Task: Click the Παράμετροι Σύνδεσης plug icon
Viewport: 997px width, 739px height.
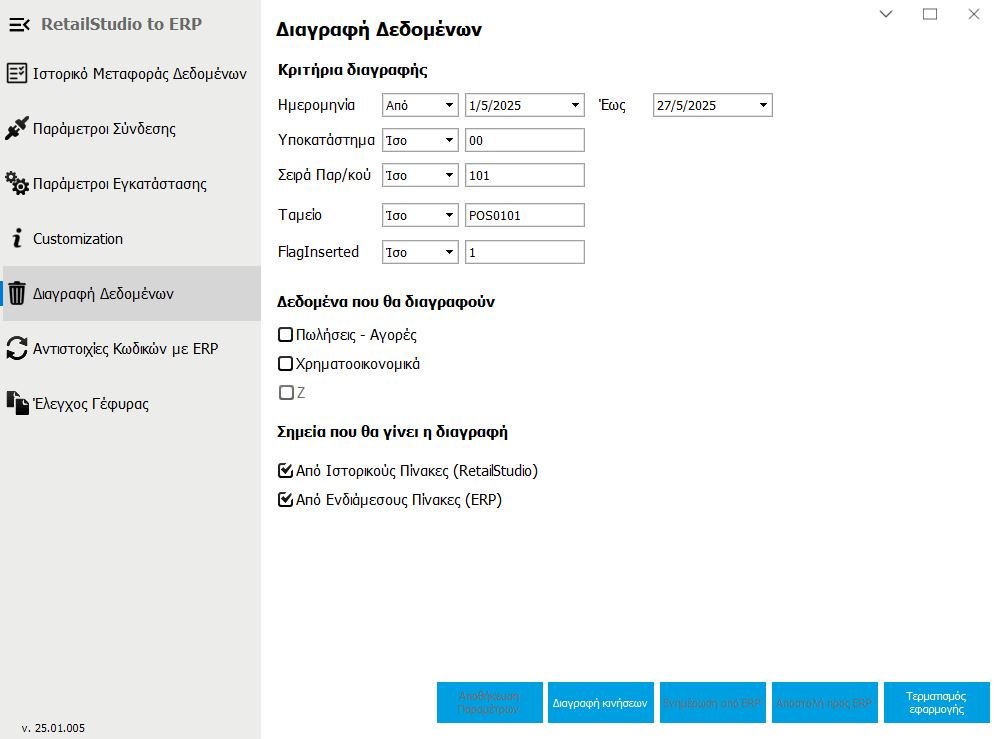Action: click(x=17, y=129)
